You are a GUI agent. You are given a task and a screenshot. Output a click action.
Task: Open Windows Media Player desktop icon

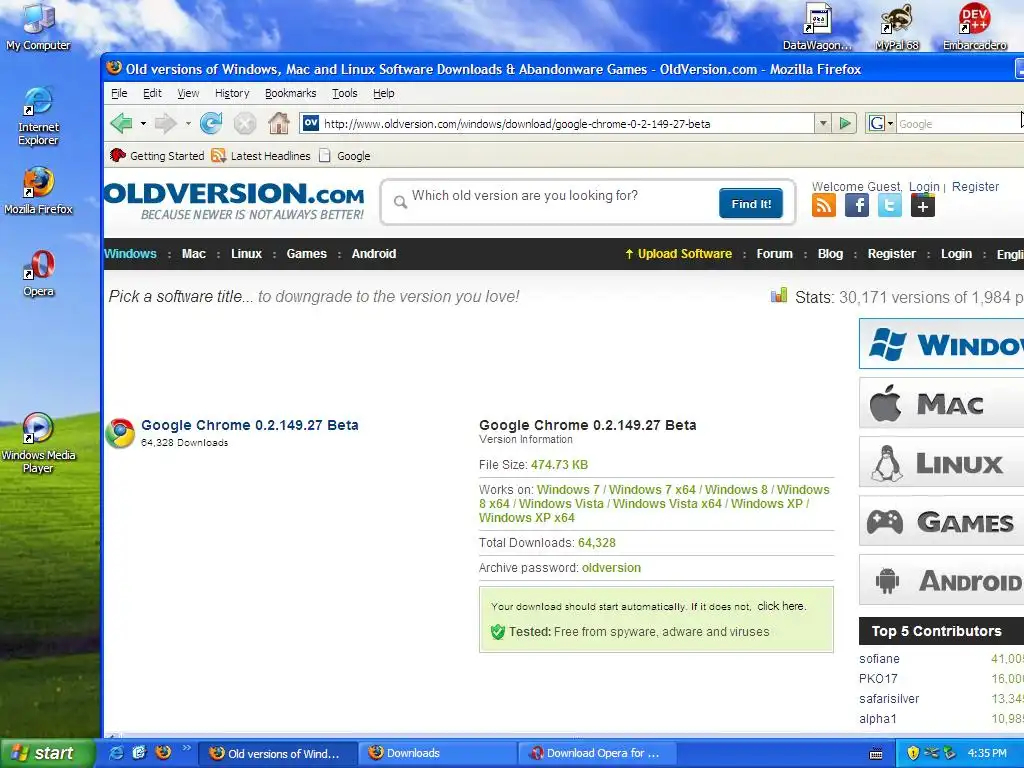pos(38,443)
